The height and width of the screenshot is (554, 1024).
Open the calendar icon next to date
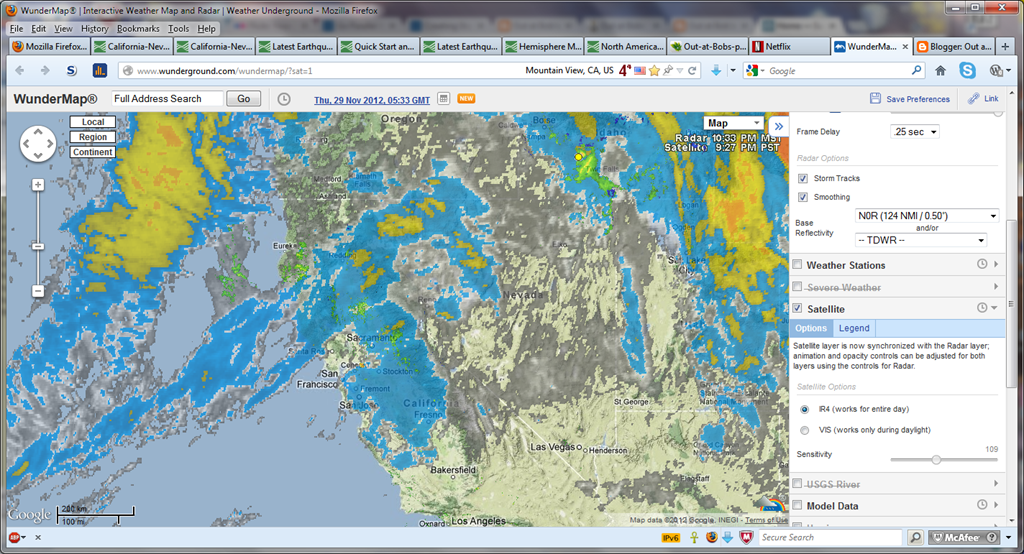point(443,99)
